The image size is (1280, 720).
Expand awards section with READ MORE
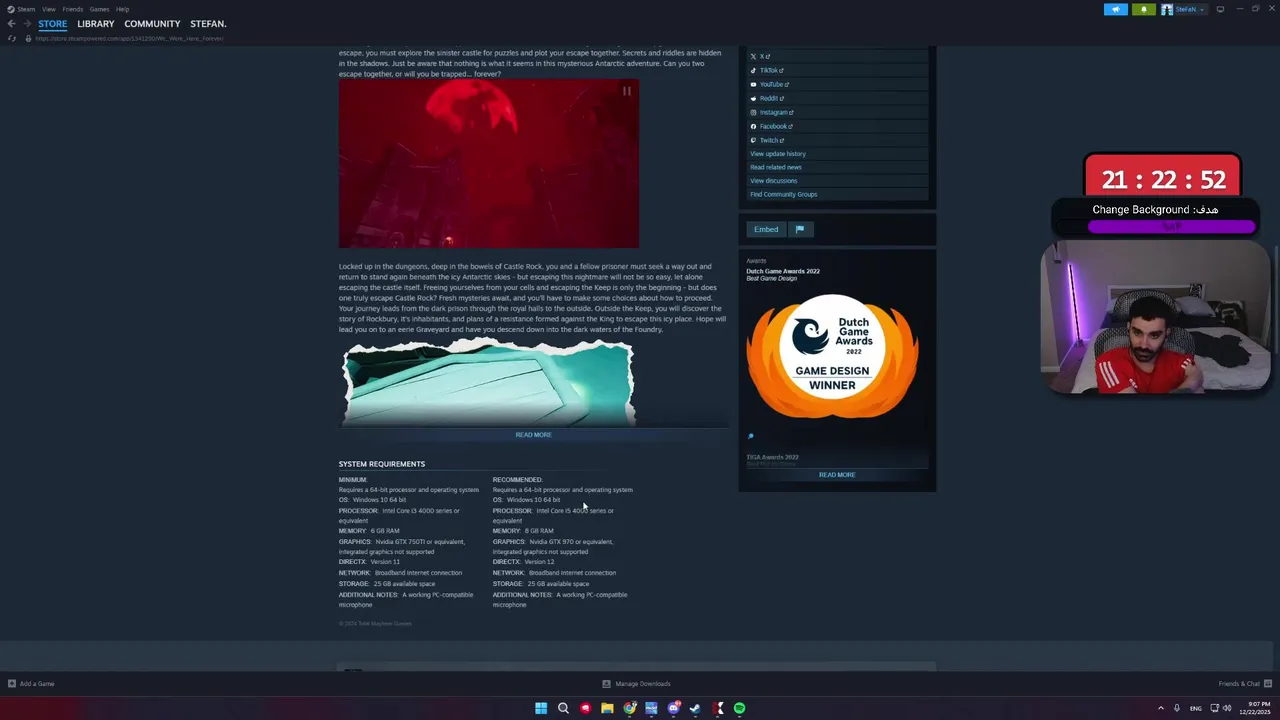(x=837, y=475)
